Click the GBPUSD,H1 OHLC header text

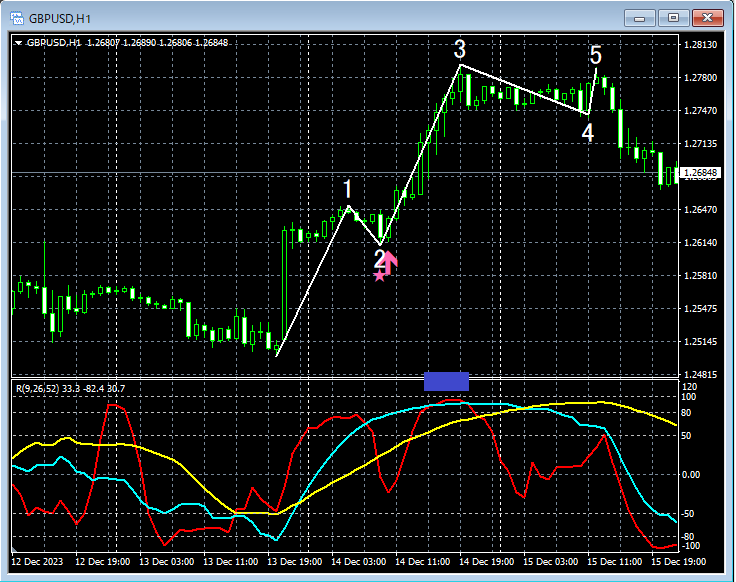point(127,43)
